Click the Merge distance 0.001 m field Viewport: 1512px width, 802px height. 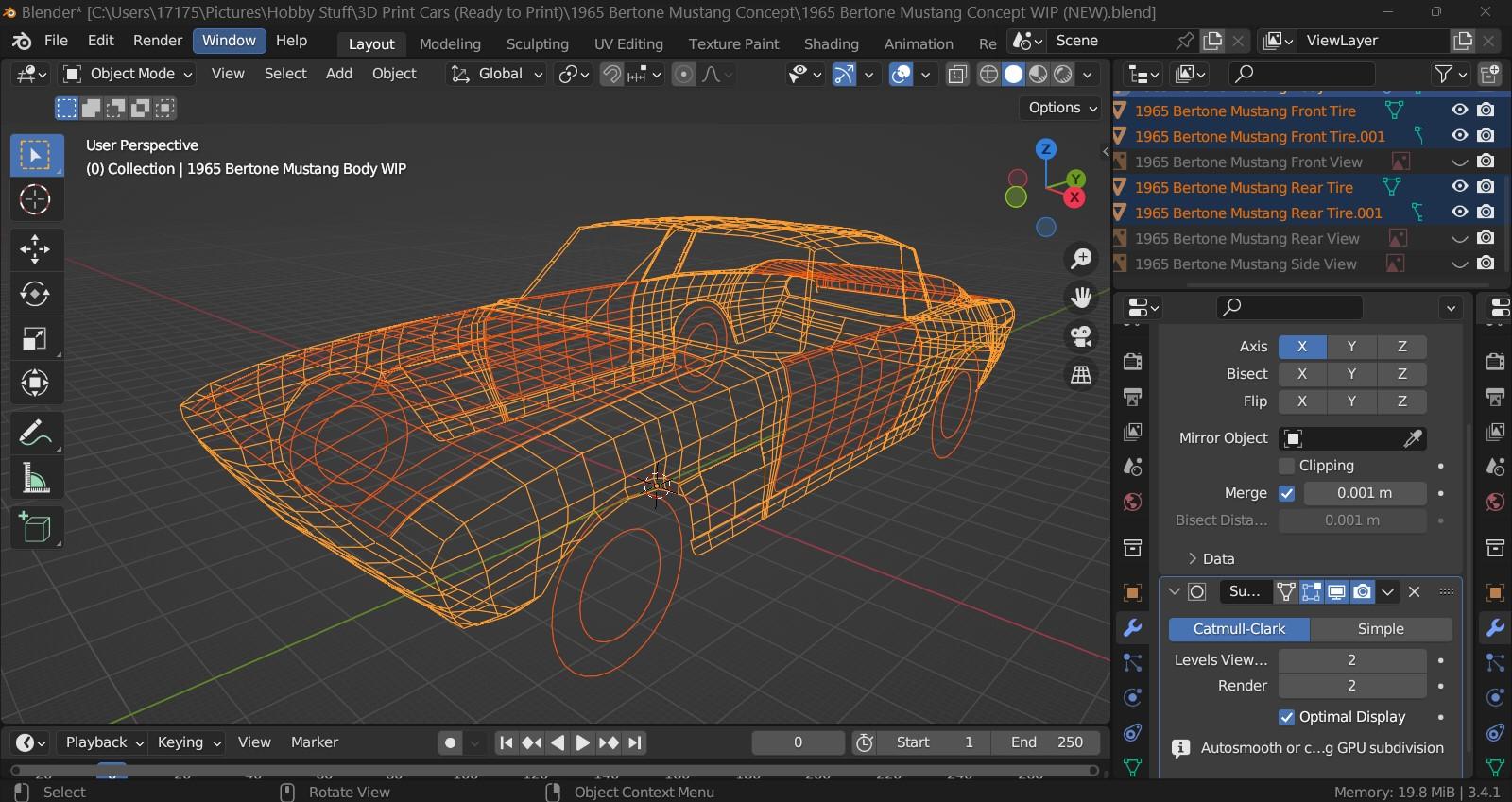pos(1365,493)
